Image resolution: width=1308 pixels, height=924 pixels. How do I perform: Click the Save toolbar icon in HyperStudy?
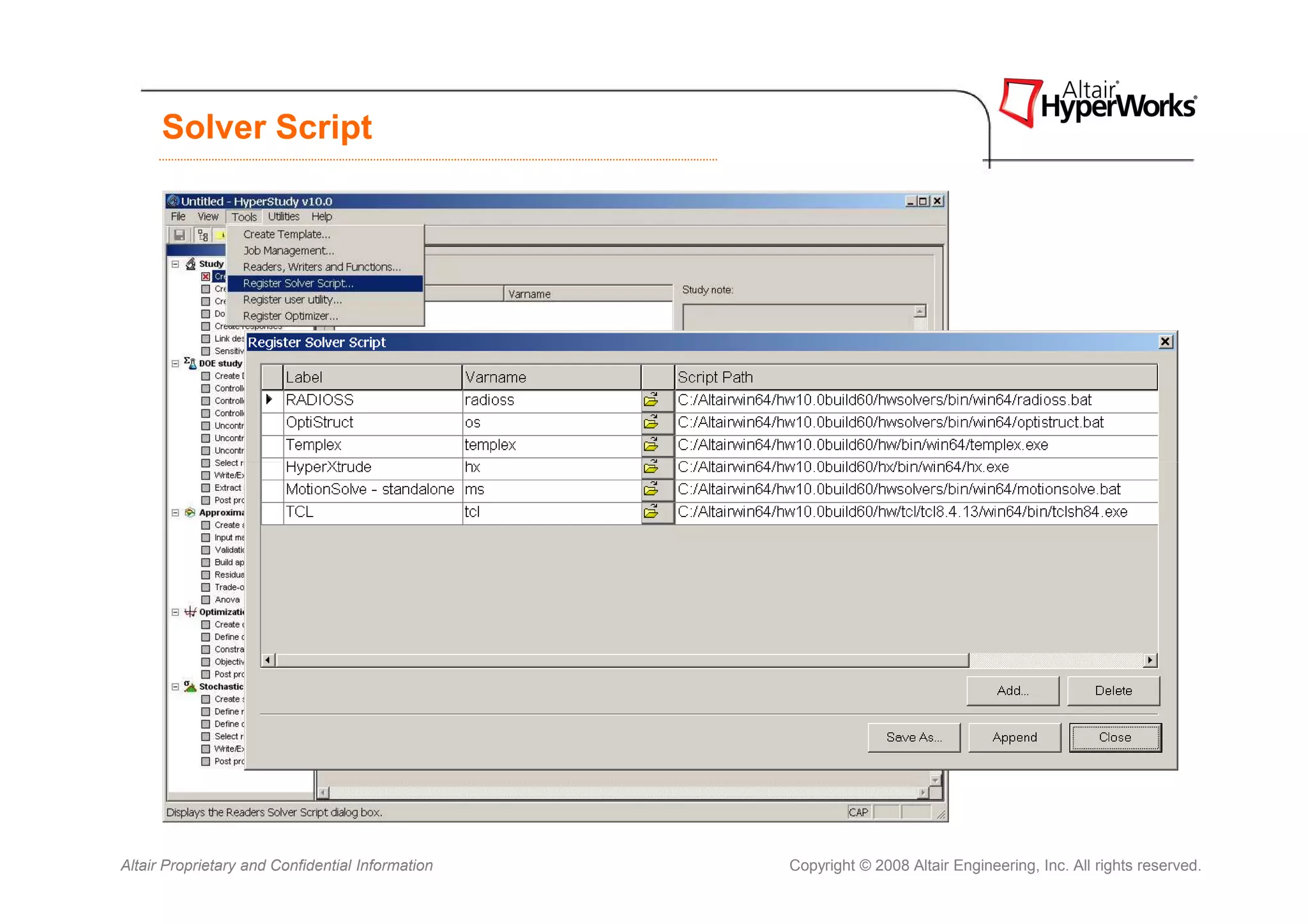point(180,235)
